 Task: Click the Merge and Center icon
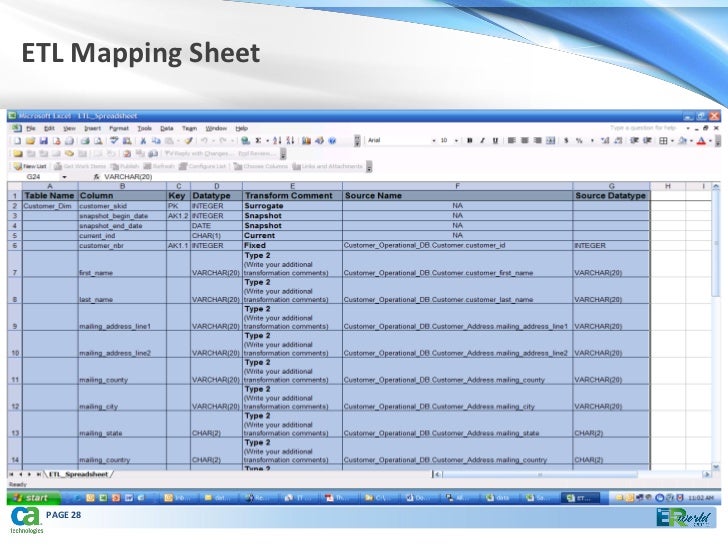[x=551, y=140]
